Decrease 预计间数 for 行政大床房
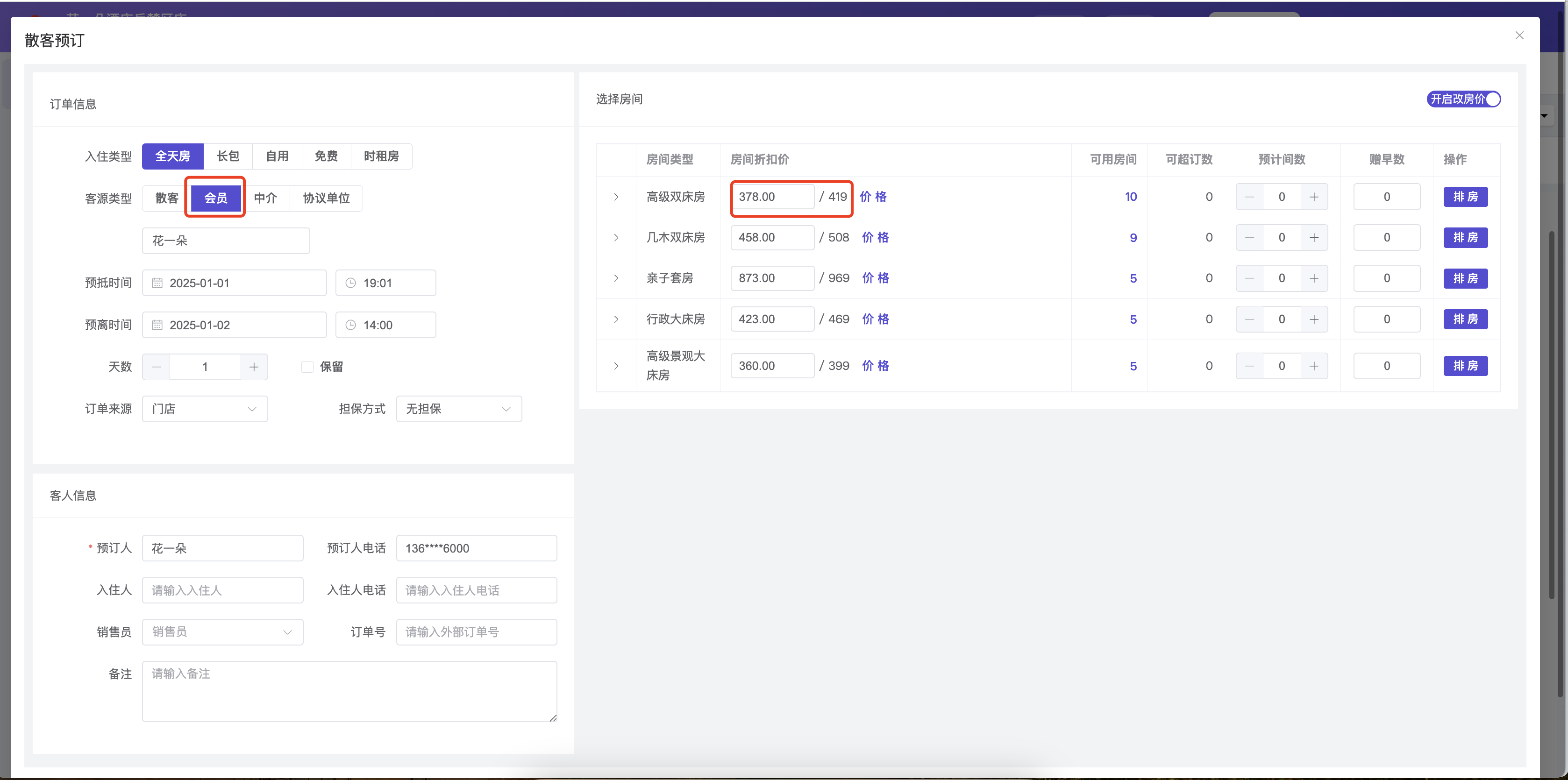The image size is (1568, 780). (x=1250, y=319)
